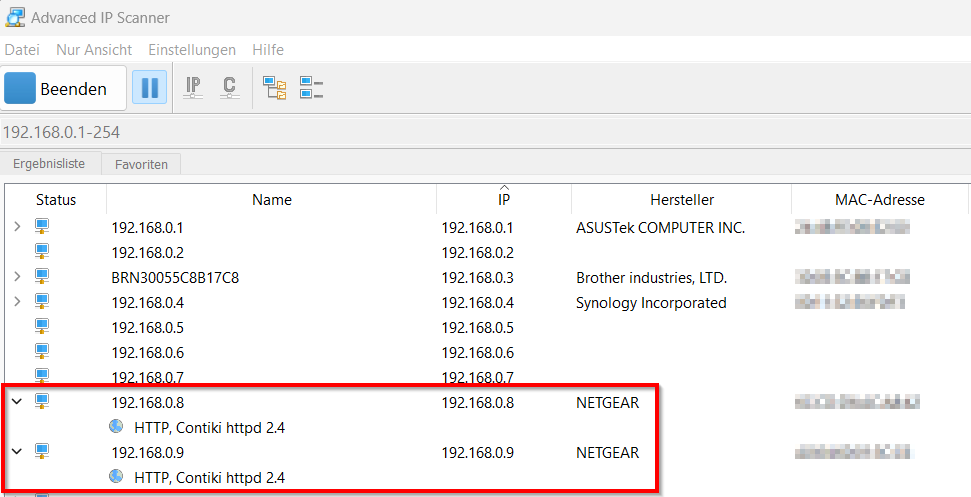This screenshot has height=497, width=971.
Task: Select the name 192.168.0.4
Action: tap(147, 303)
